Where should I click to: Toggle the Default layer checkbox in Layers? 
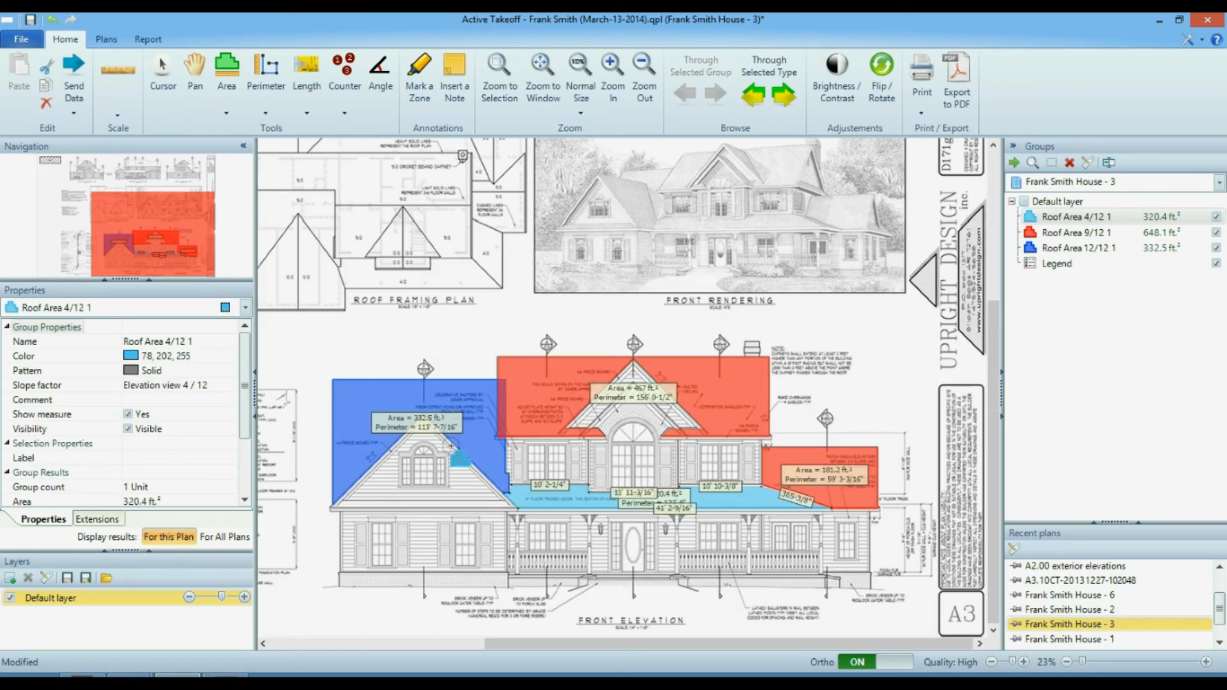[11, 598]
